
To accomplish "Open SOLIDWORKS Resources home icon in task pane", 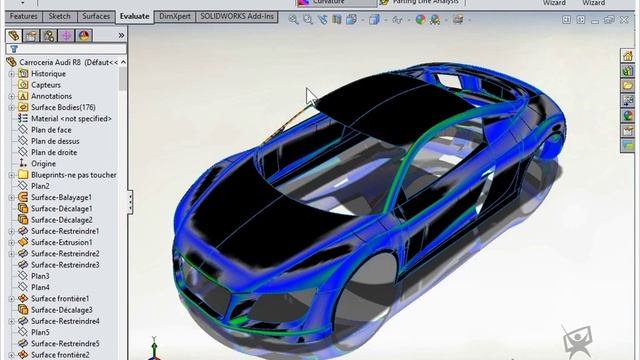I will [628, 56].
